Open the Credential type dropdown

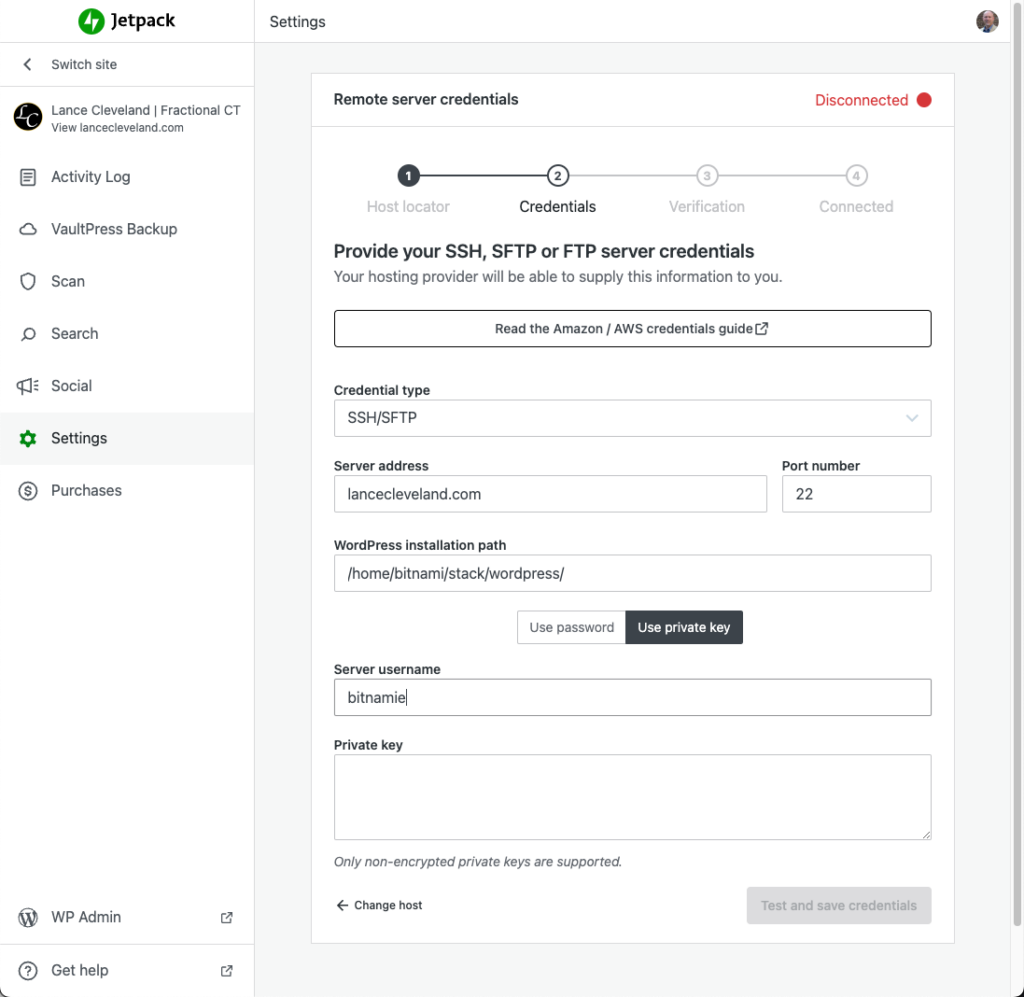point(632,418)
